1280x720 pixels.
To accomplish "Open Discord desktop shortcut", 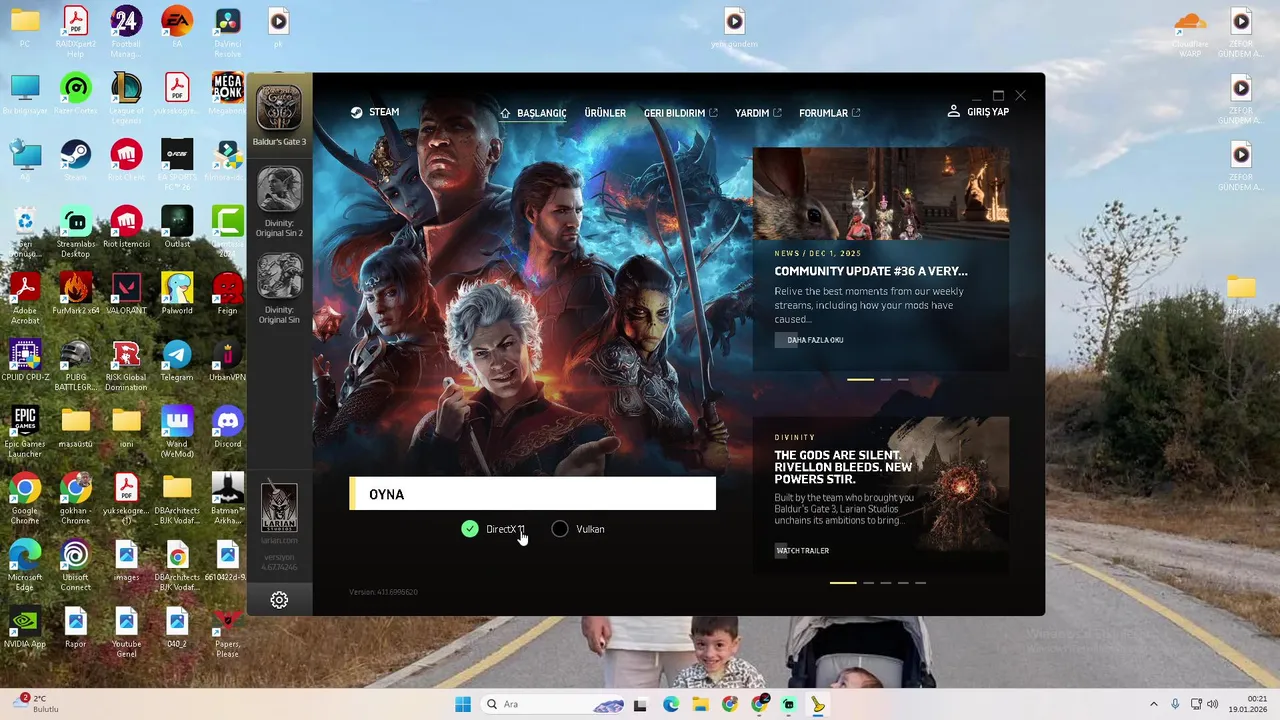I will (227, 427).
